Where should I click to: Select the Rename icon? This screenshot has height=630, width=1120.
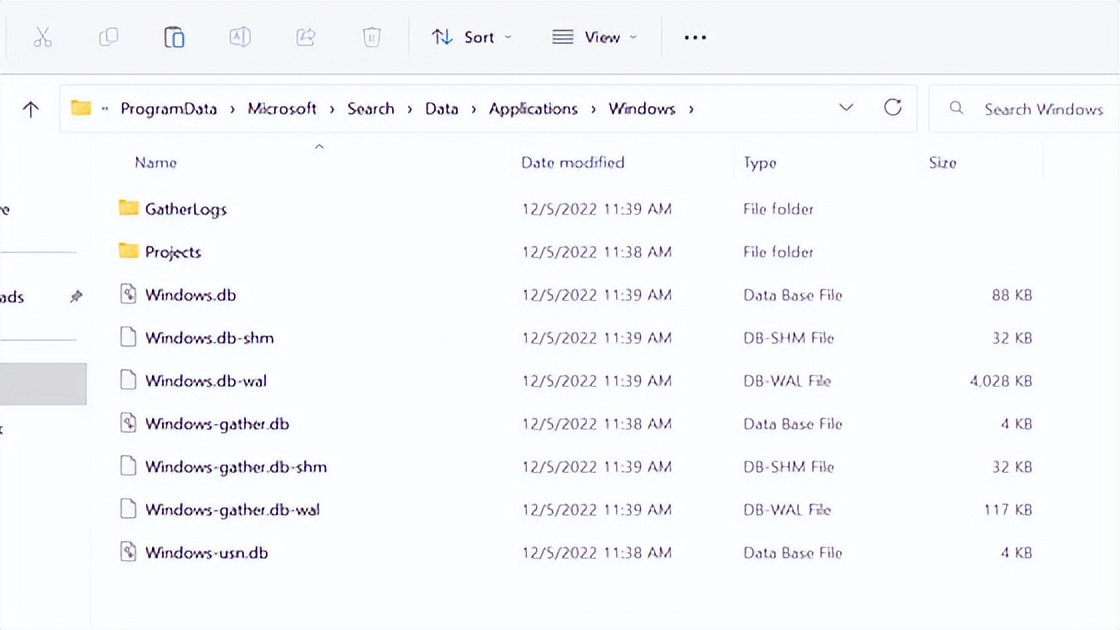(x=239, y=37)
